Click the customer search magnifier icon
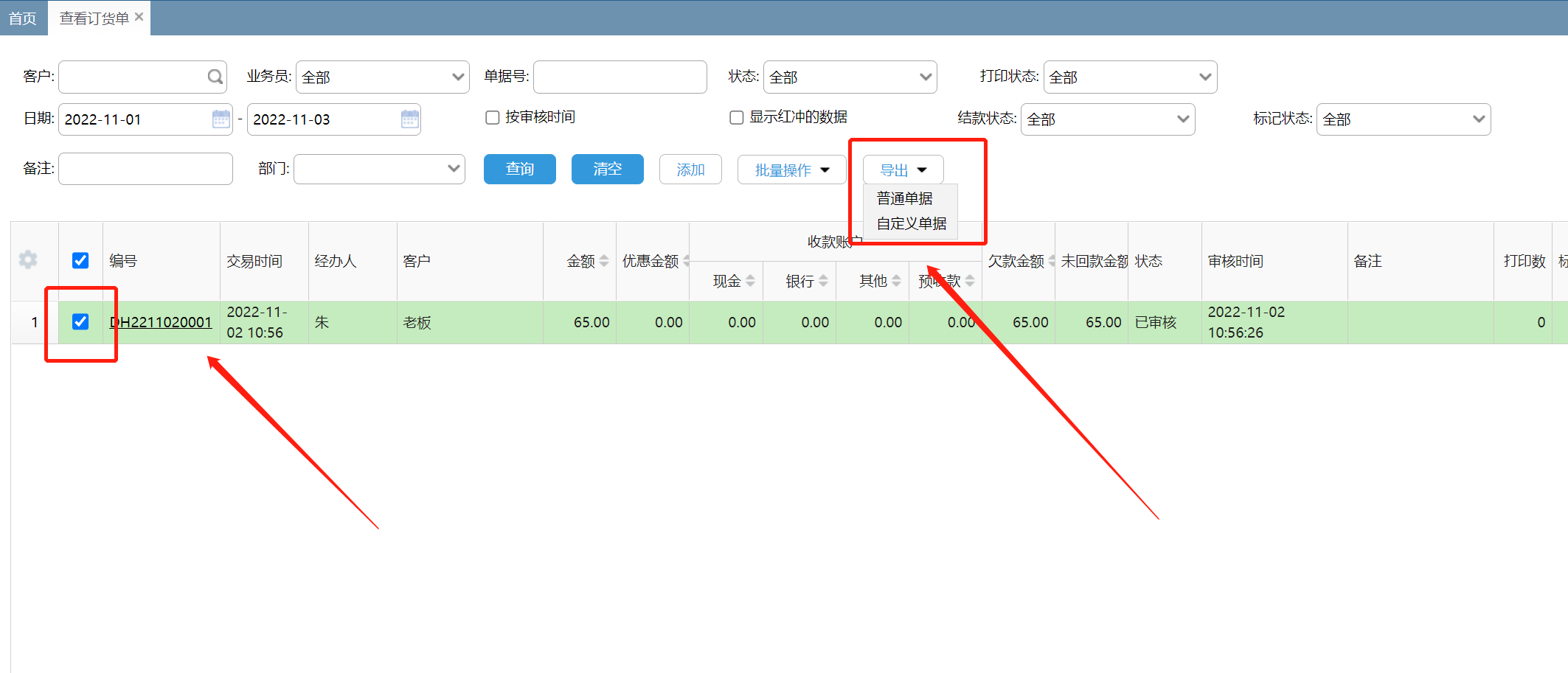 coord(215,77)
